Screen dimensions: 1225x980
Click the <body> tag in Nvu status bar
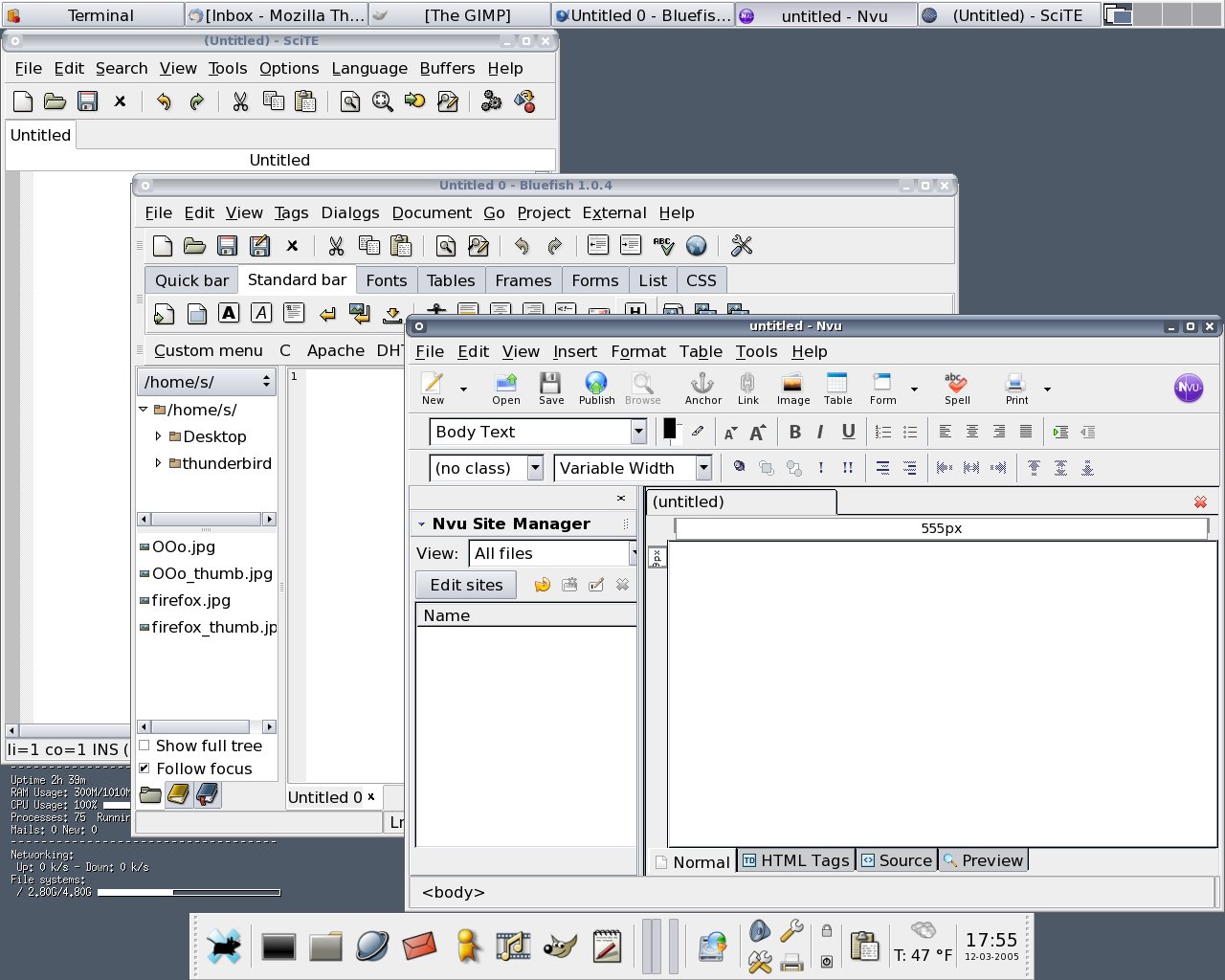click(454, 892)
